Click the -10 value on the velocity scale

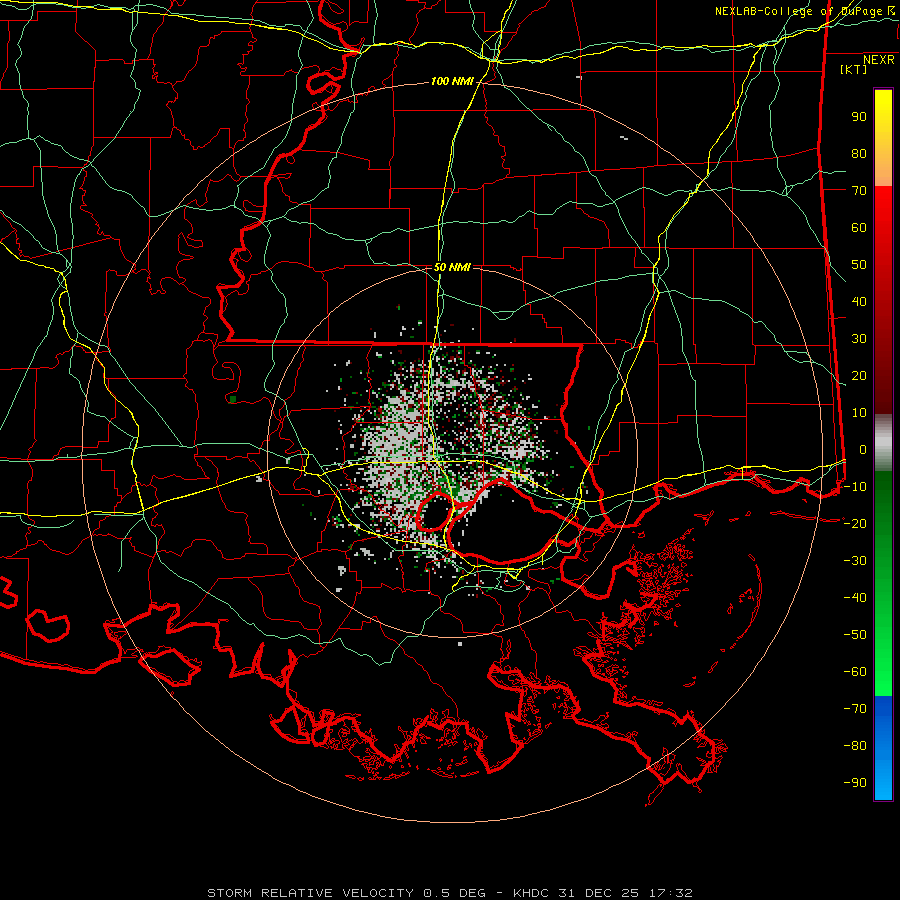coord(855,487)
